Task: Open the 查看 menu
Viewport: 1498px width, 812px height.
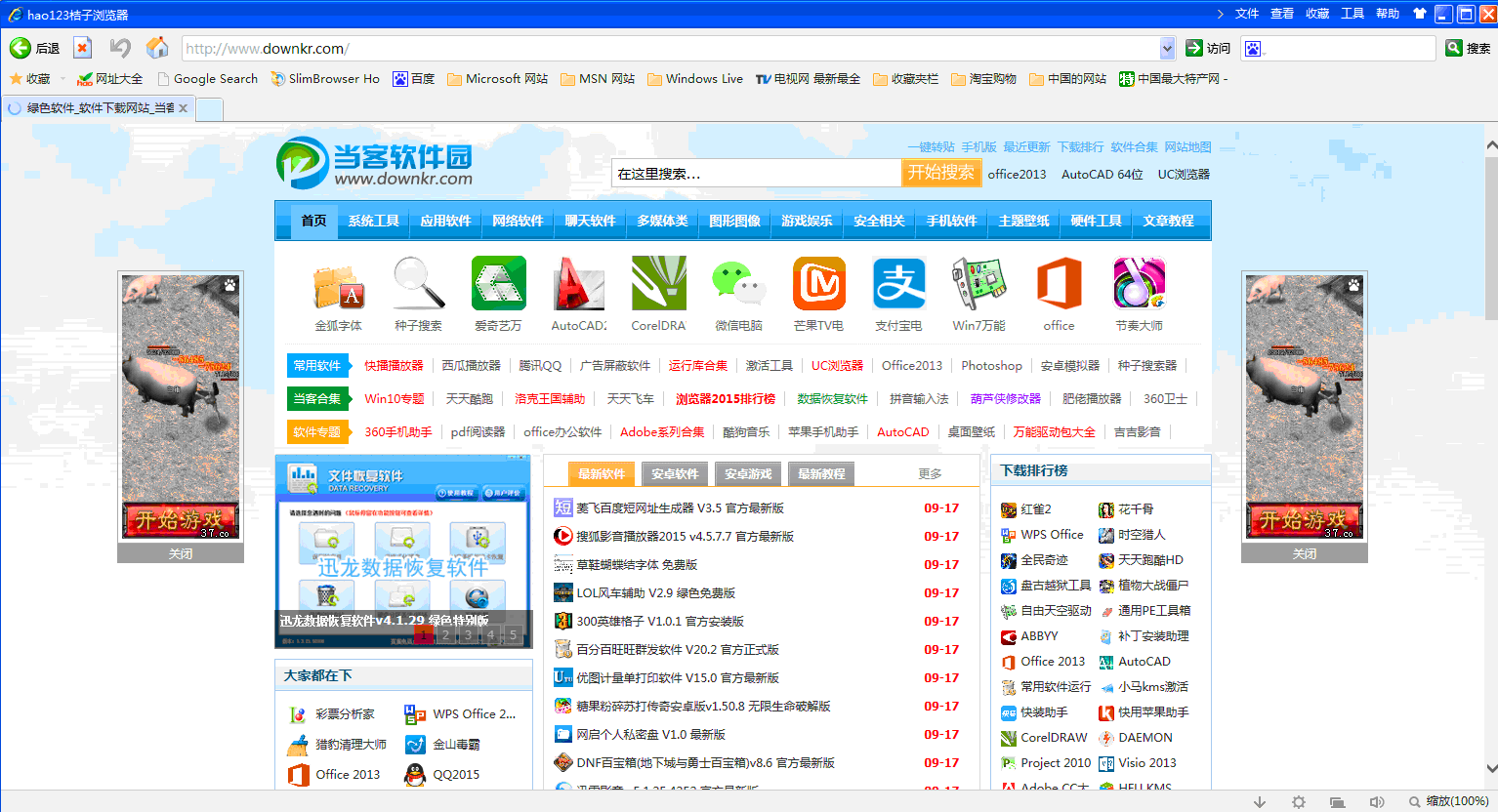Action: click(x=1282, y=14)
